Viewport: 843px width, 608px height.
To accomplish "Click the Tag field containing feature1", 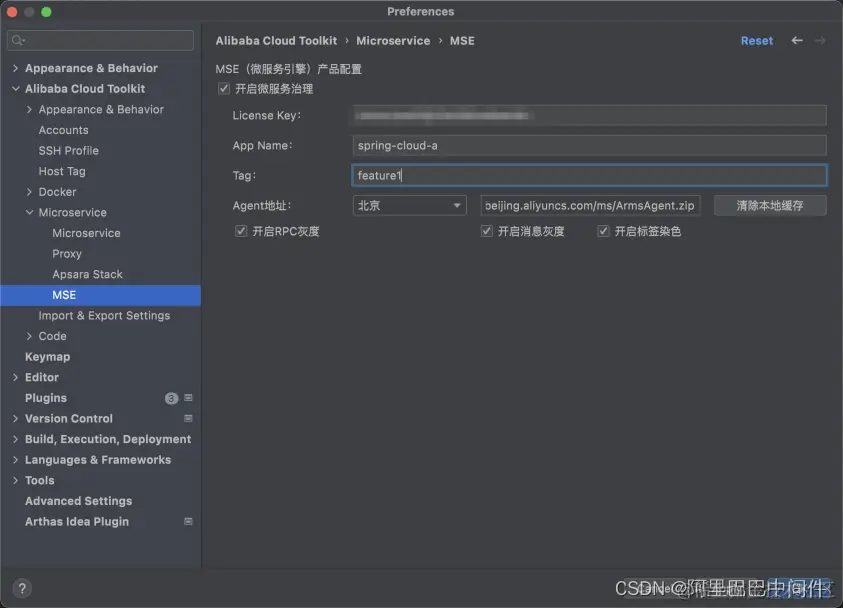I will [589, 175].
